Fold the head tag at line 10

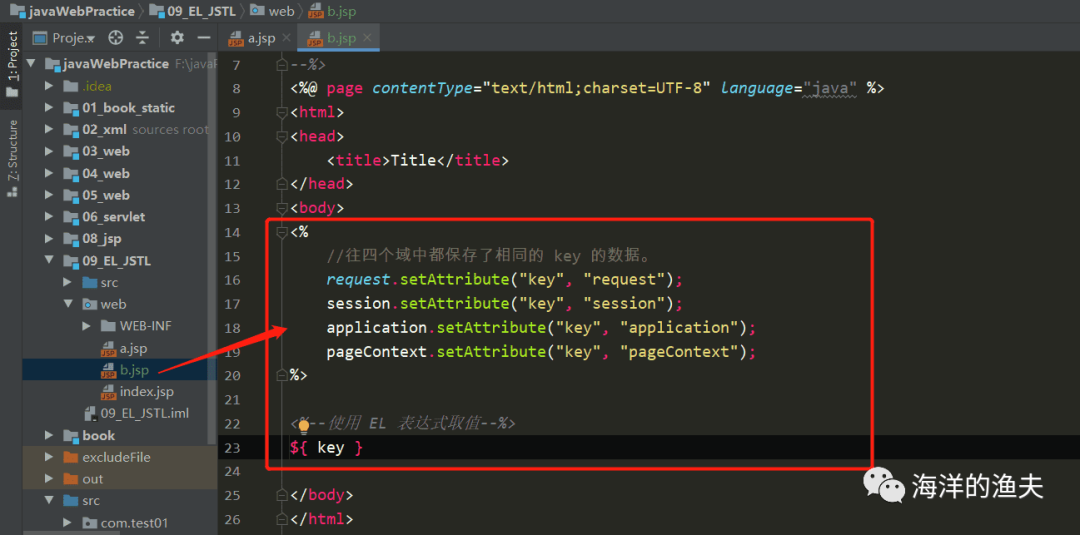pyautogui.click(x=281, y=136)
